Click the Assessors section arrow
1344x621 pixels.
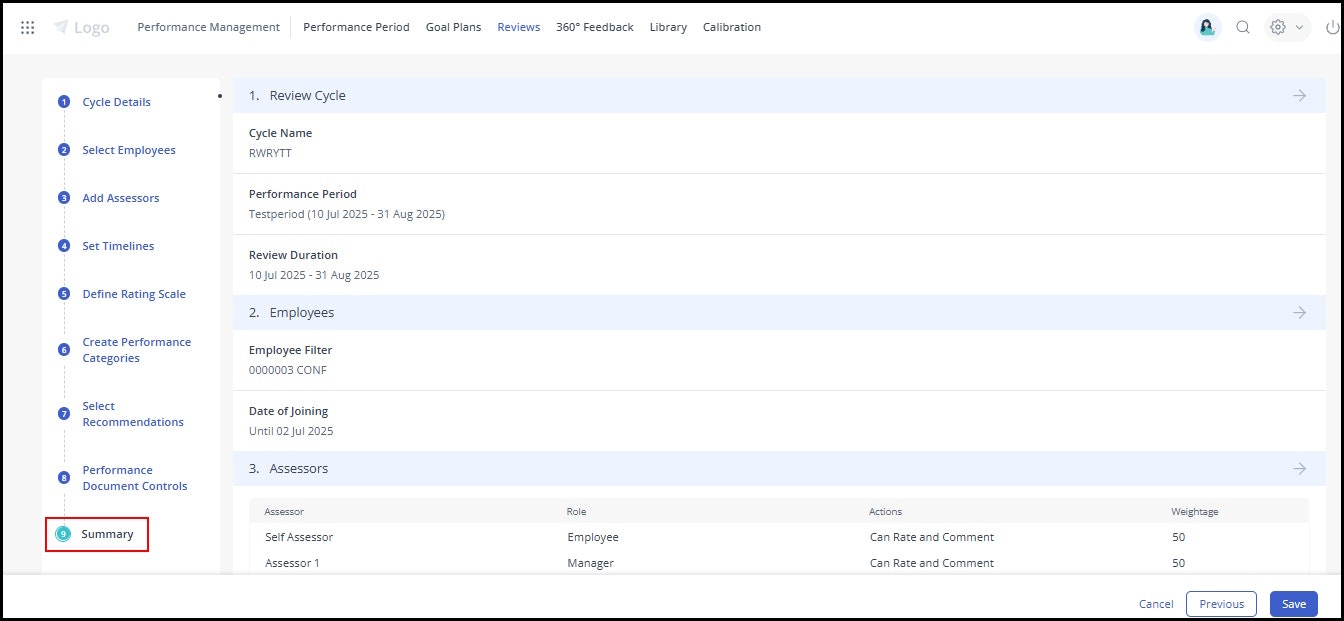1299,469
